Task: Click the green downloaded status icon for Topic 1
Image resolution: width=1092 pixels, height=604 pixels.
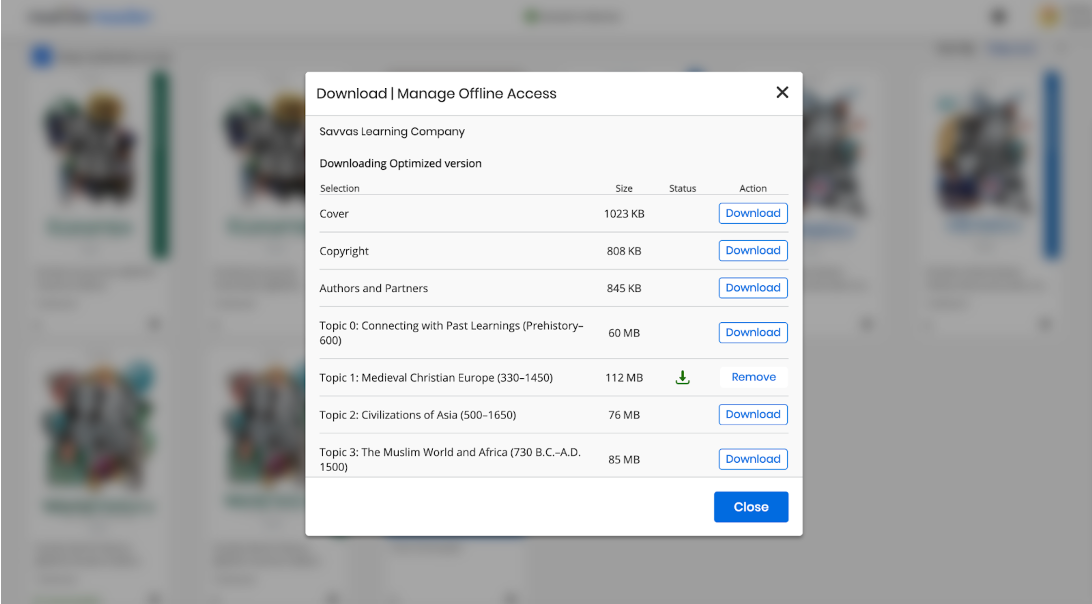Action: pyautogui.click(x=683, y=378)
